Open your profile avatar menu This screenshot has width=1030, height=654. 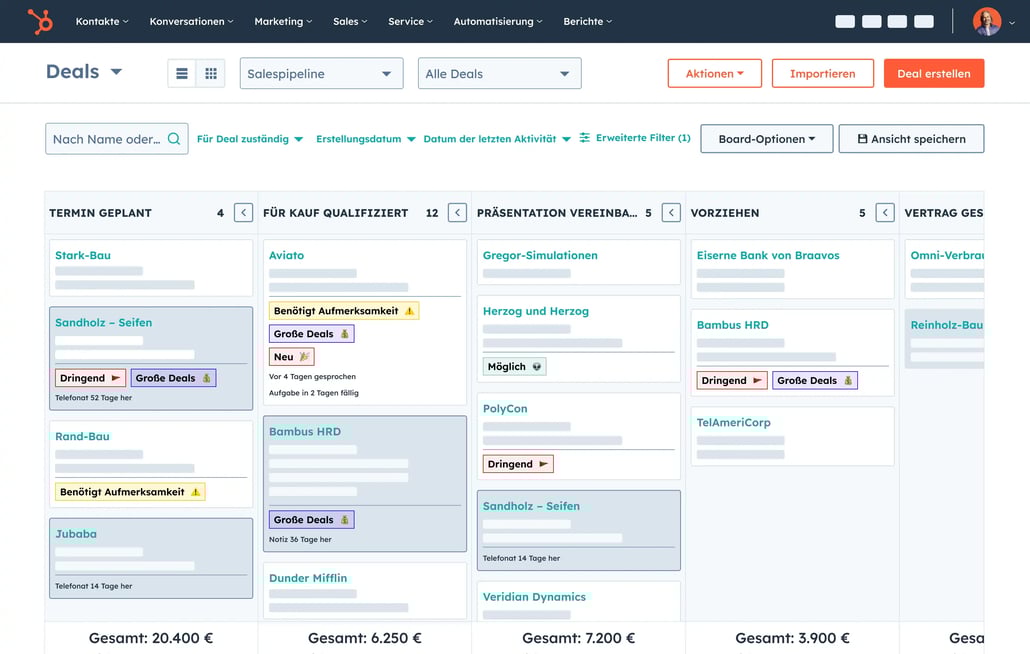986,20
